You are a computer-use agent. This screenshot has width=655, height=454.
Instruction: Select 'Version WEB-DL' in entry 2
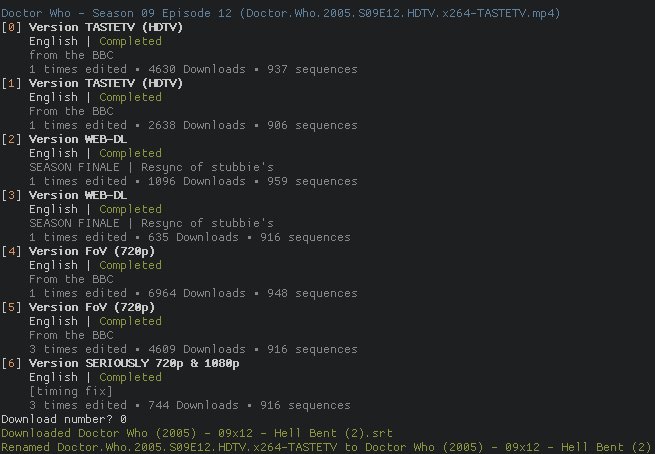[78, 139]
